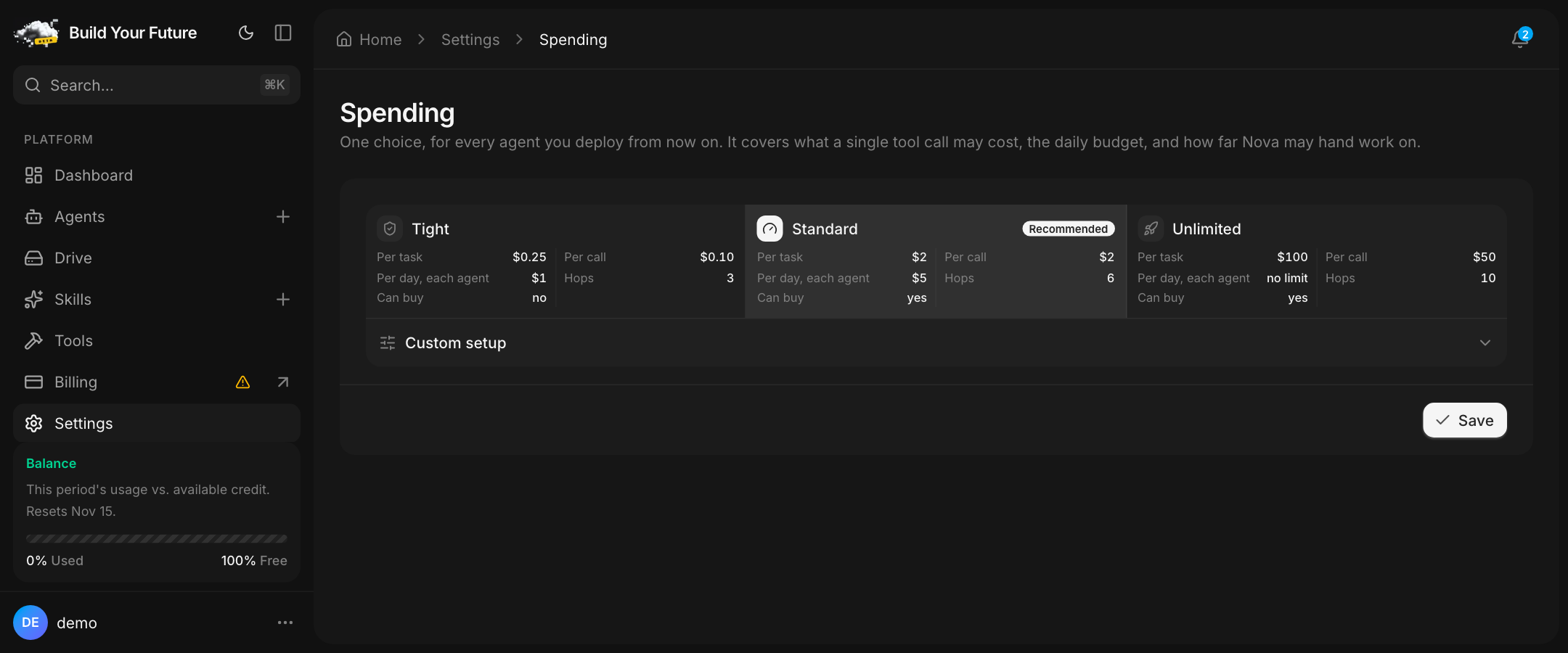The image size is (1568, 653).
Task: Focus the Search input field
Action: 157,85
